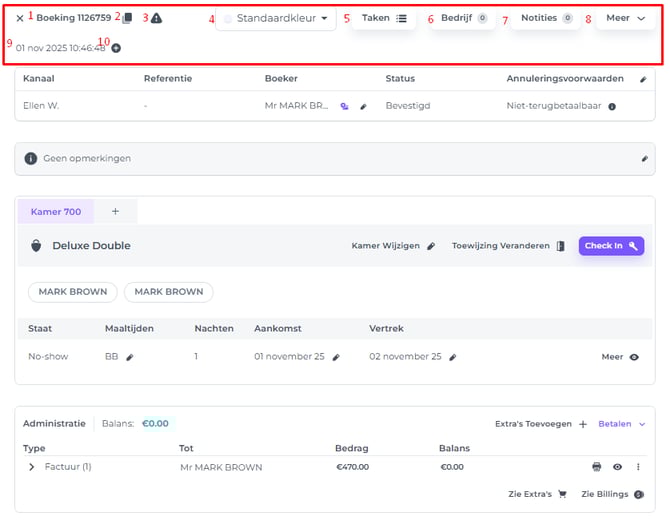Click the Check In button
This screenshot has width=670, height=524.
tap(610, 246)
